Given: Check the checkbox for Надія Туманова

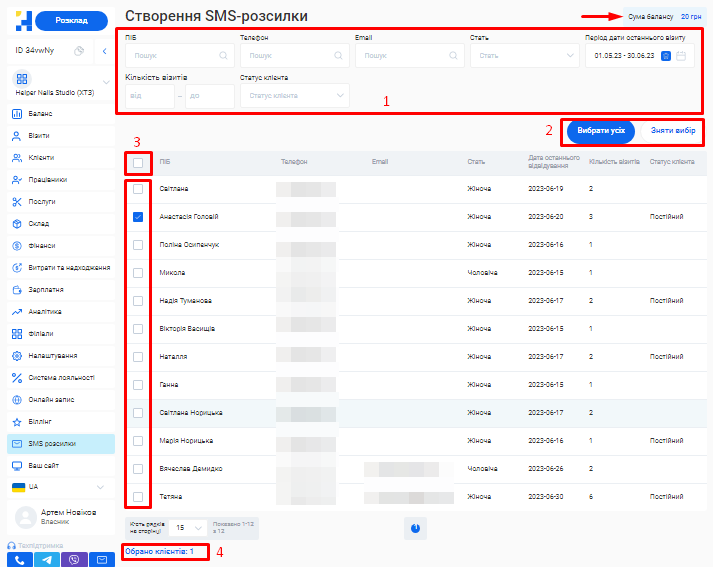Looking at the screenshot, I should [x=138, y=300].
